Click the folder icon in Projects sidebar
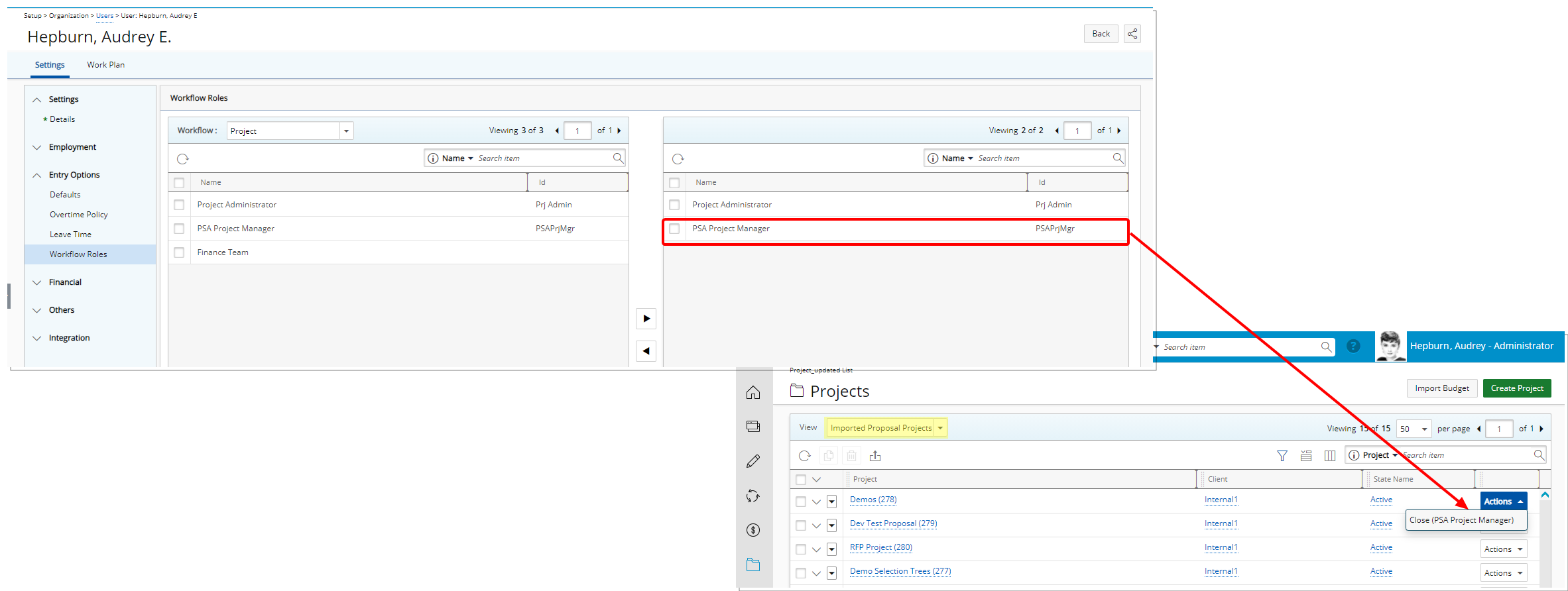1568x591 pixels. point(753,564)
